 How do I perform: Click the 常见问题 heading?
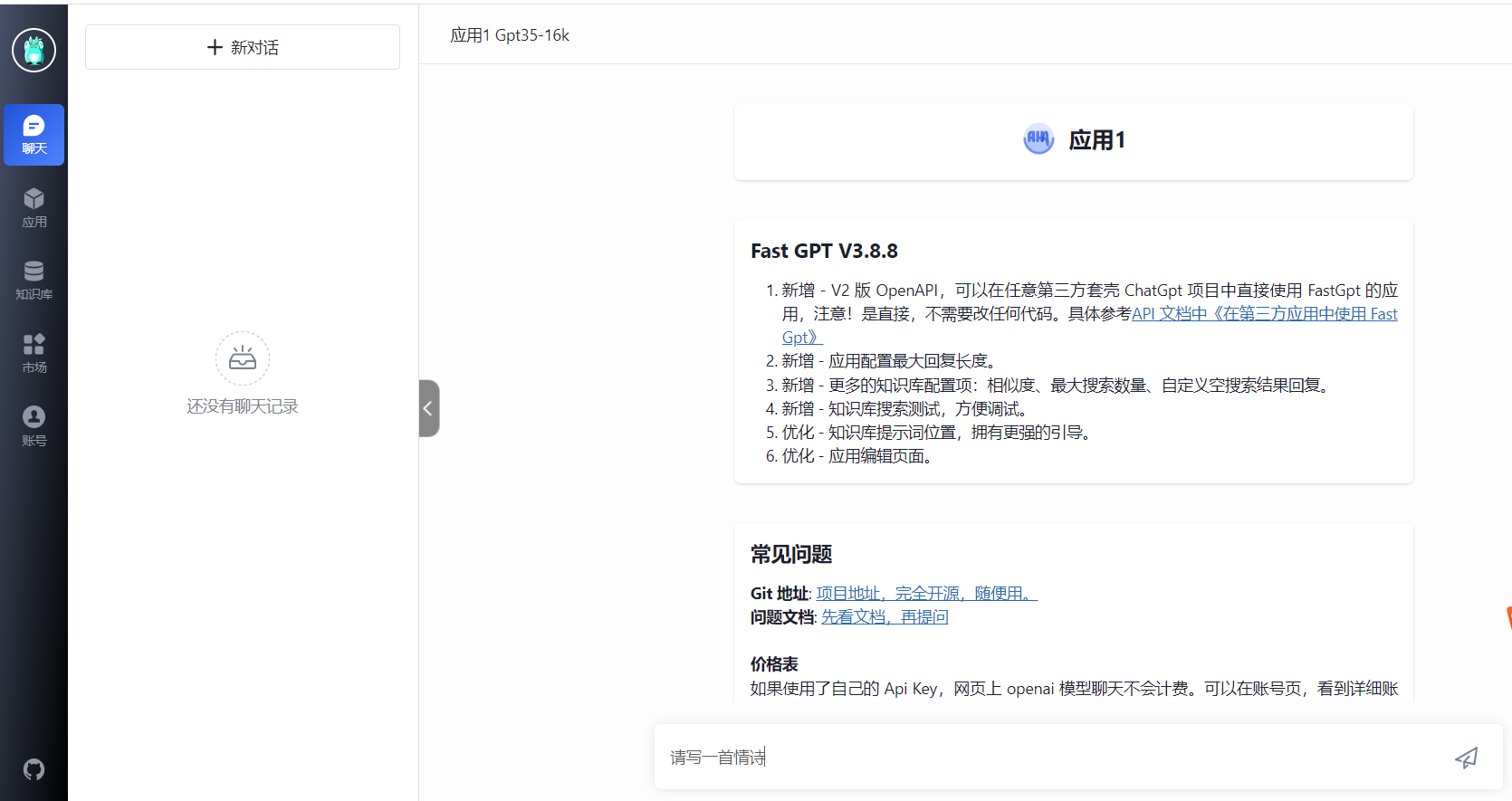791,554
